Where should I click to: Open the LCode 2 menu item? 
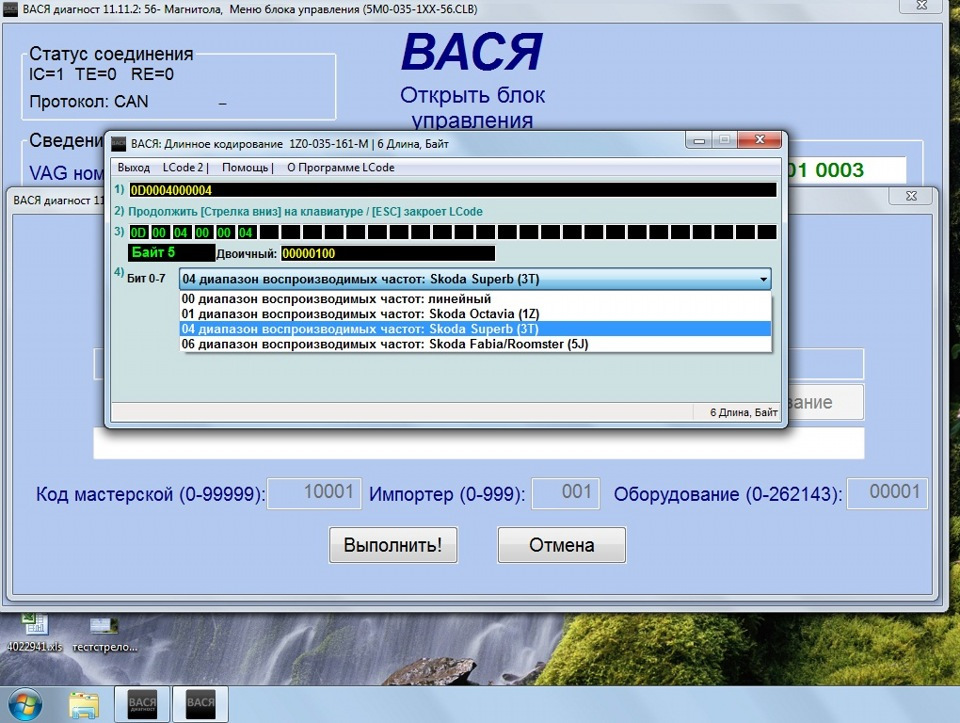click(x=183, y=168)
